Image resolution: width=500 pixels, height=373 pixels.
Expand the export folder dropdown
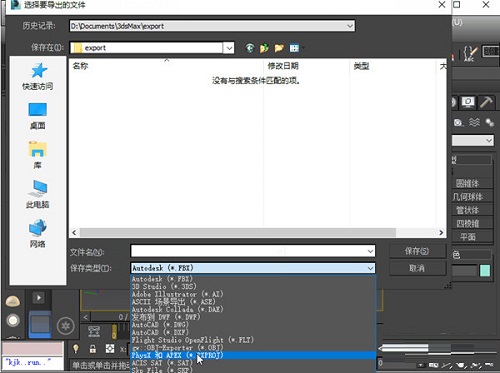[x=229, y=48]
